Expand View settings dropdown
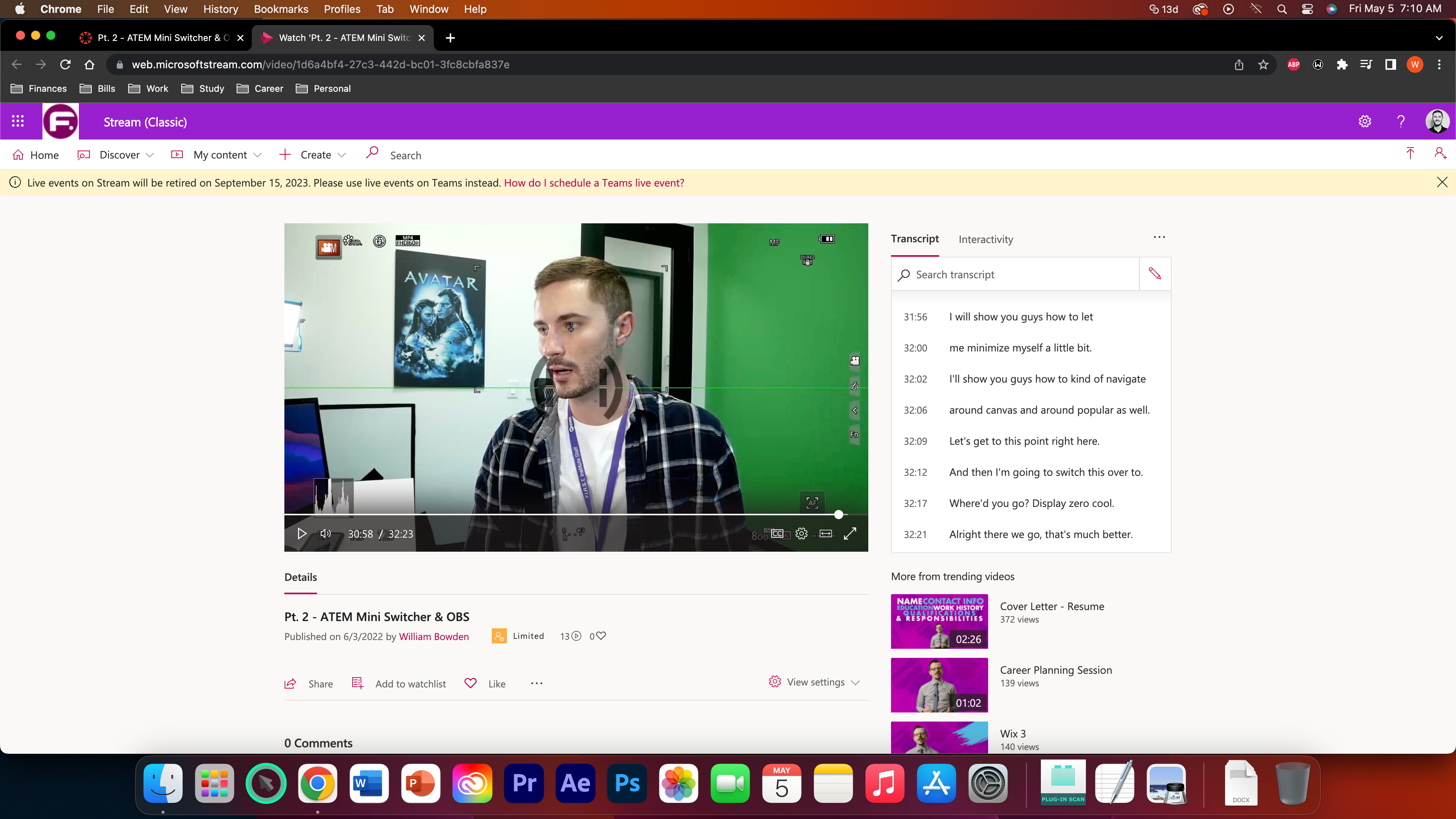The width and height of the screenshot is (1456, 819). coord(814,682)
